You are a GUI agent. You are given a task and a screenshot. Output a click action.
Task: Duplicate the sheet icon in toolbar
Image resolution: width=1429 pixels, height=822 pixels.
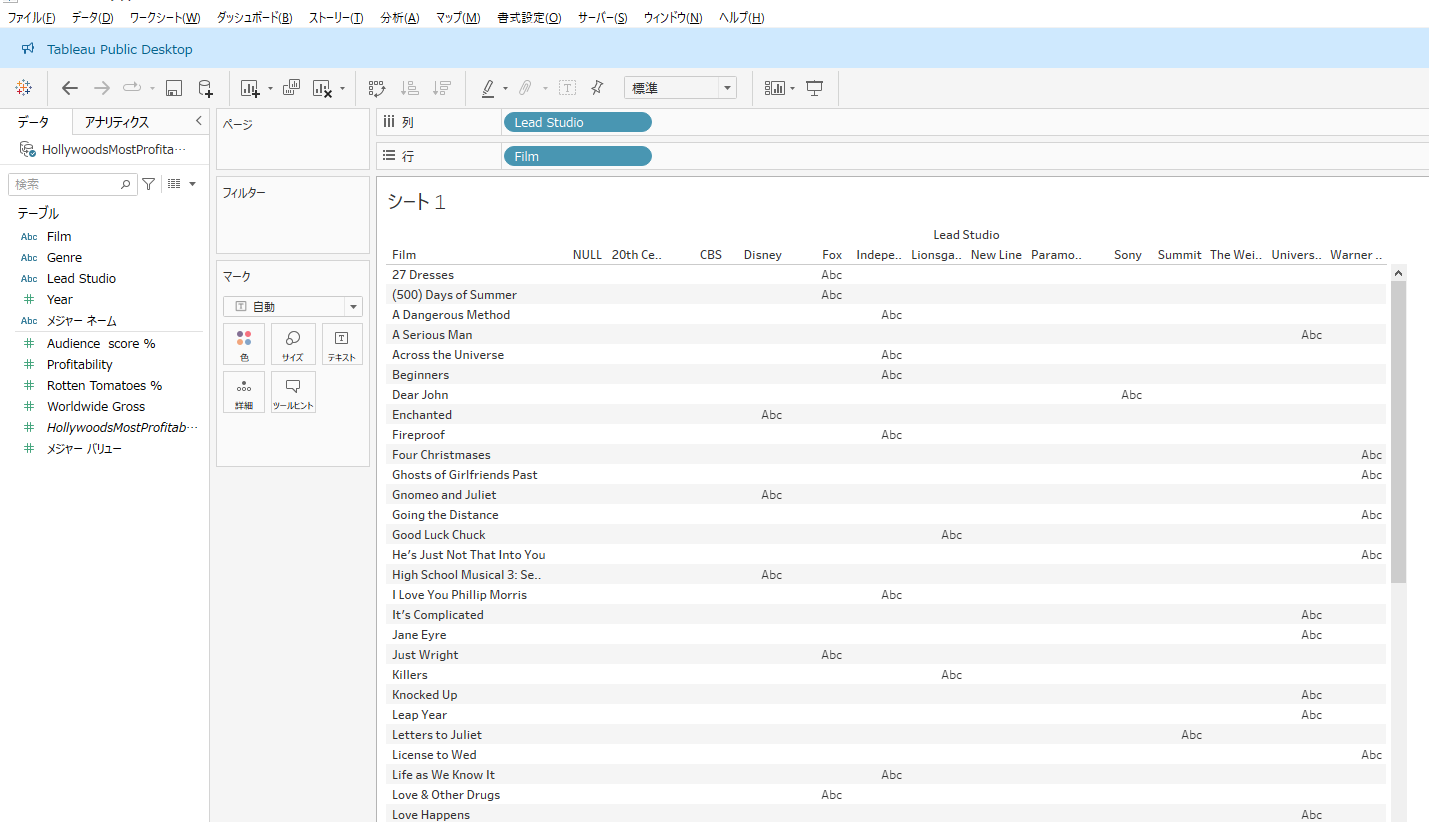[291, 88]
